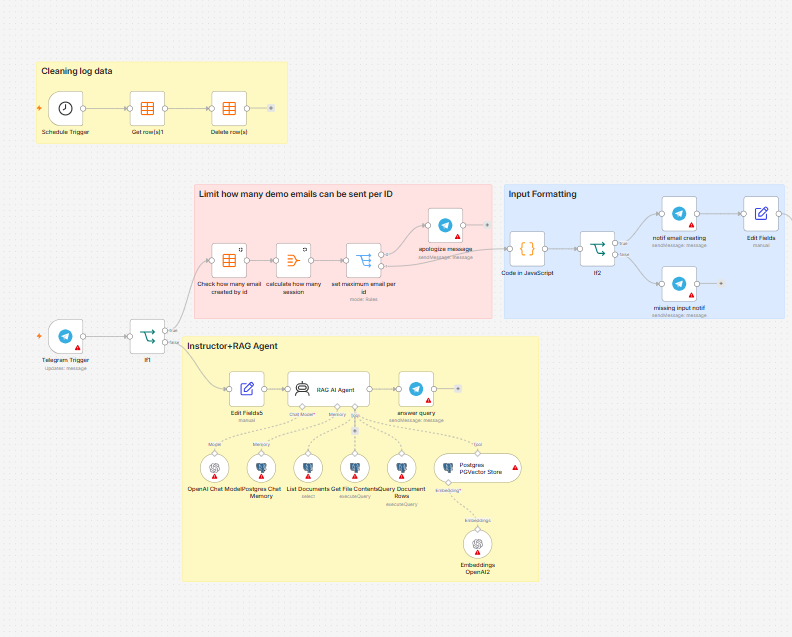
Task: Open the List Documents Postgres tool
Action: 308,468
